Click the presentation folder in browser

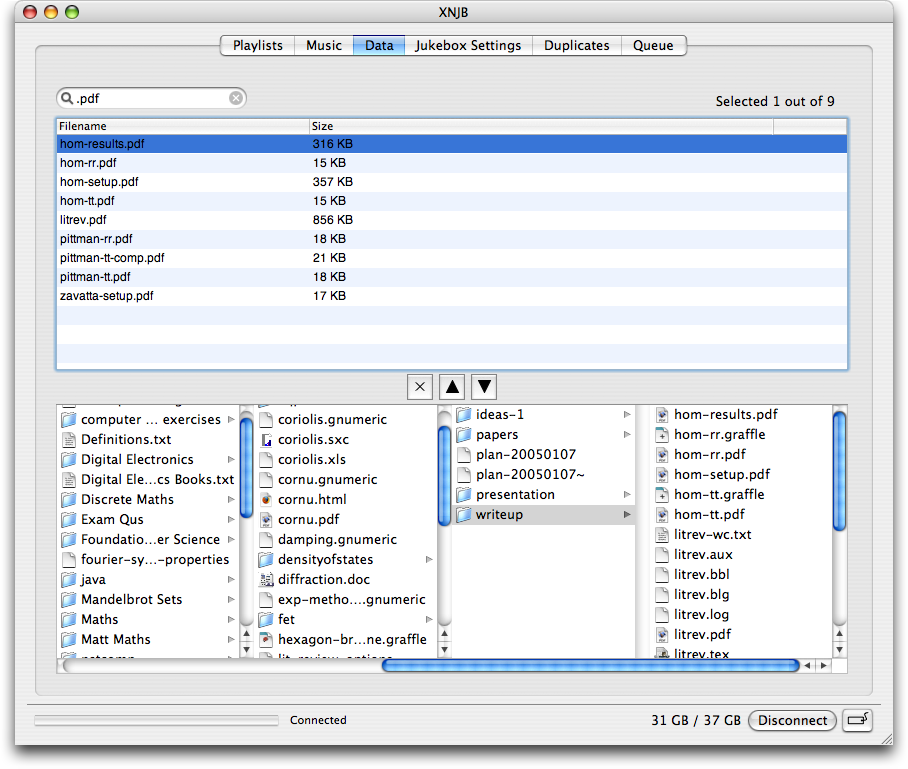515,495
